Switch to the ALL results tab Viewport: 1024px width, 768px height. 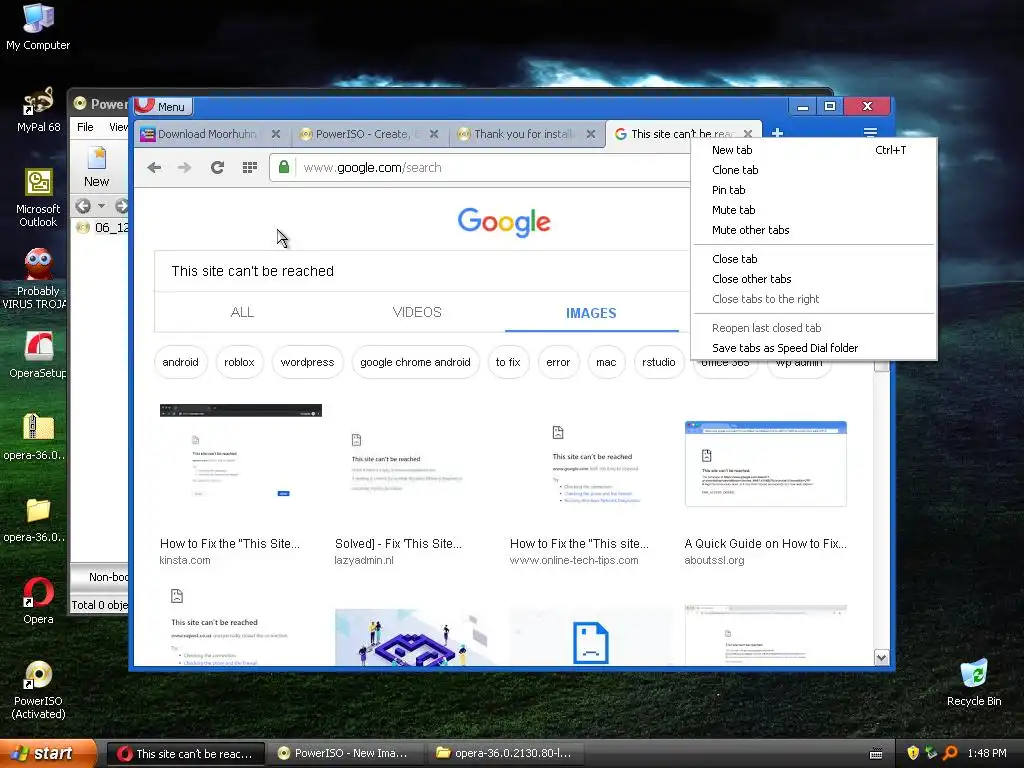pyautogui.click(x=242, y=312)
